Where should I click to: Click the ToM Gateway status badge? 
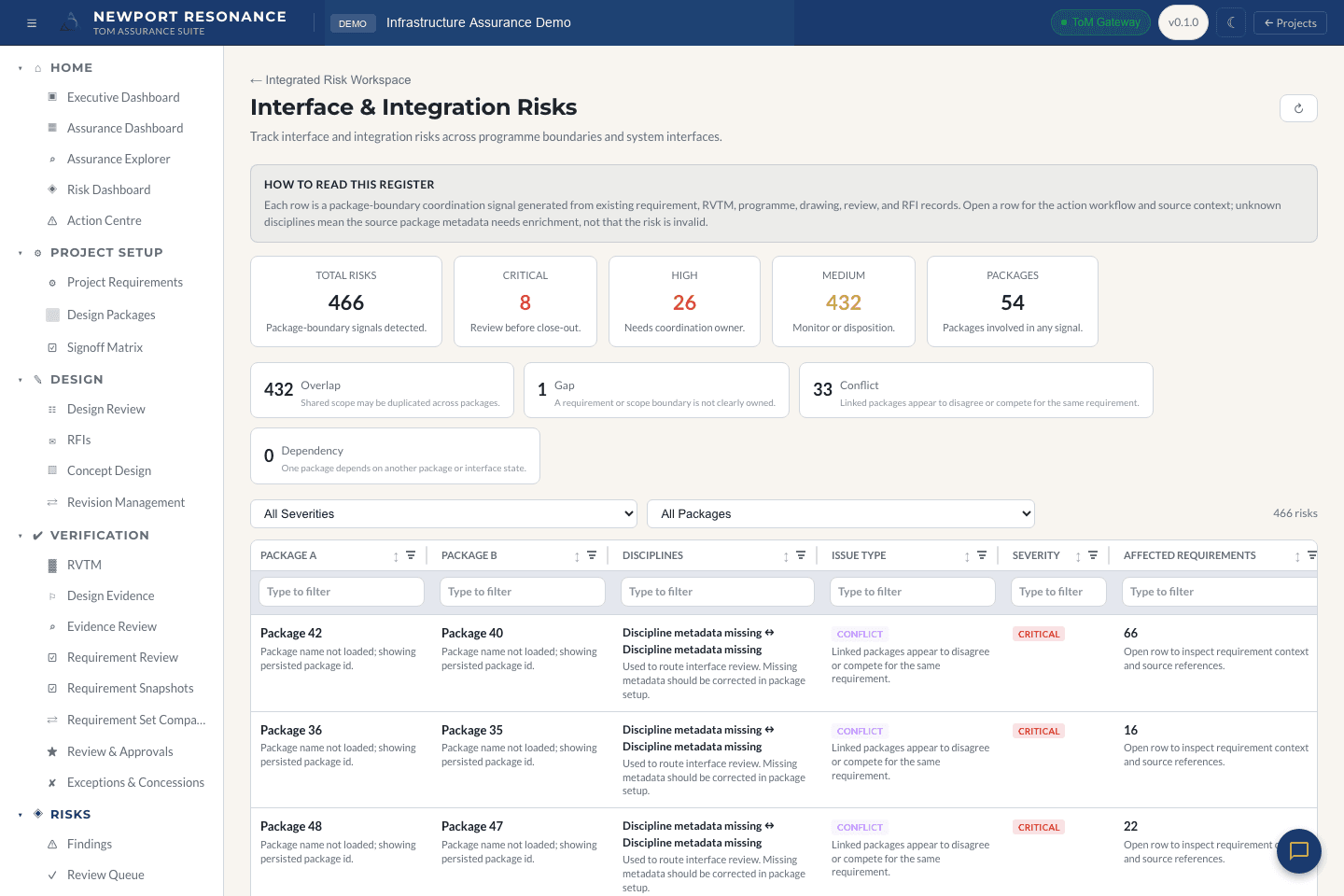tap(1100, 22)
